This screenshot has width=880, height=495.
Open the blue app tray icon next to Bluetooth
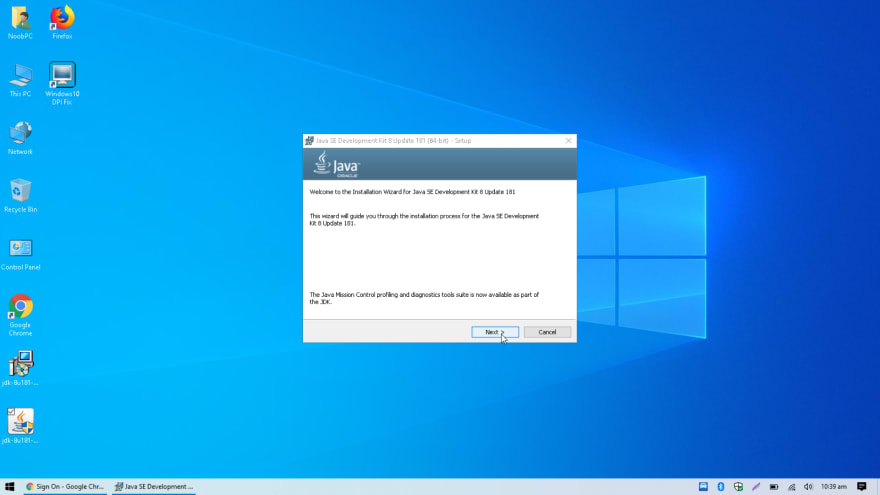[703, 487]
